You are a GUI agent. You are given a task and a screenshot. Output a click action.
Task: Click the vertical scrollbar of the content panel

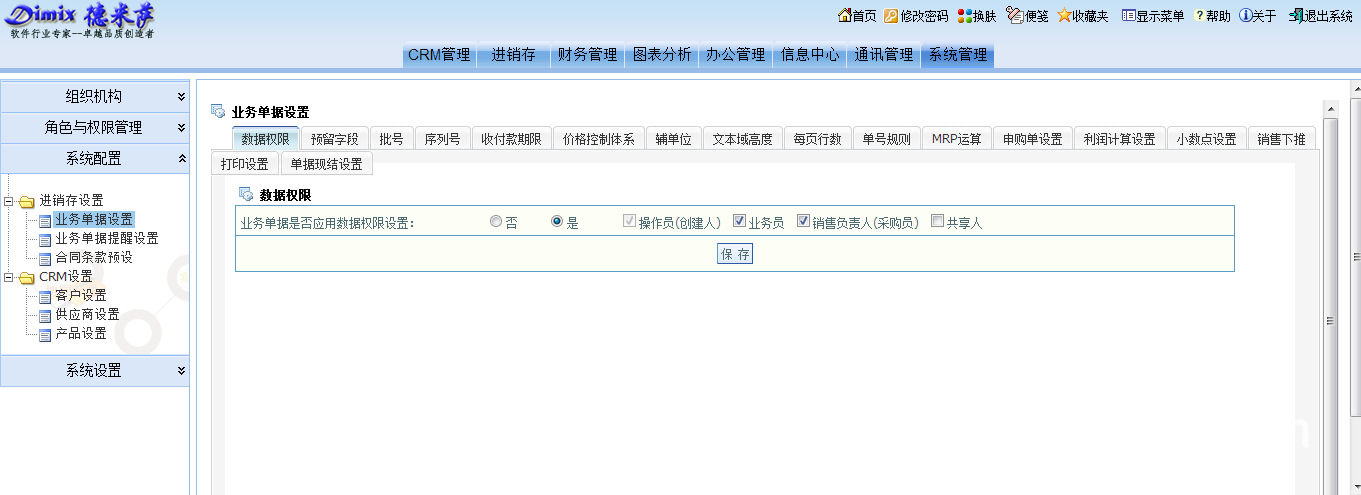1330,320
